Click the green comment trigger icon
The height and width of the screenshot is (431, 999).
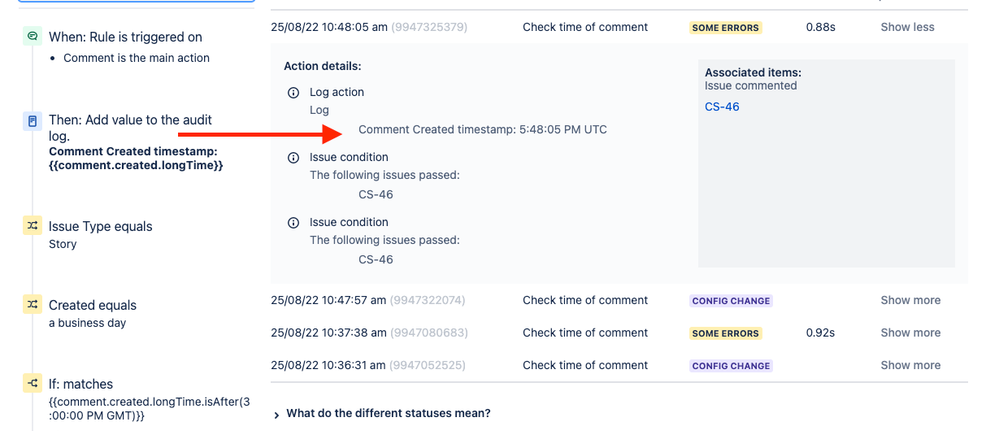point(32,36)
